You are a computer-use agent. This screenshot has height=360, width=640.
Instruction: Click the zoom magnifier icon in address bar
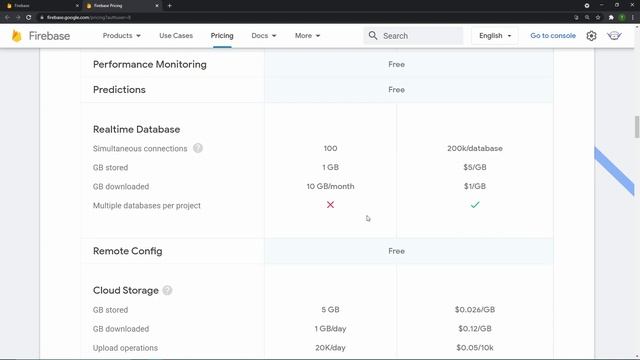[587, 18]
